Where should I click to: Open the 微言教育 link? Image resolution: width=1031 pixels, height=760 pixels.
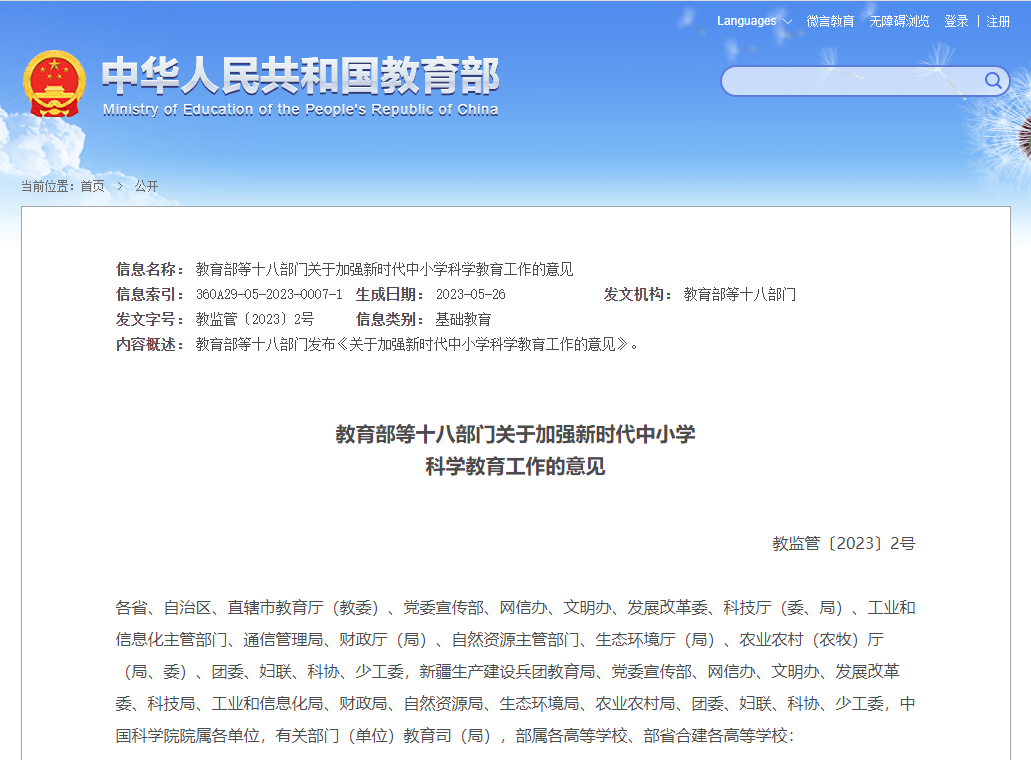[830, 21]
